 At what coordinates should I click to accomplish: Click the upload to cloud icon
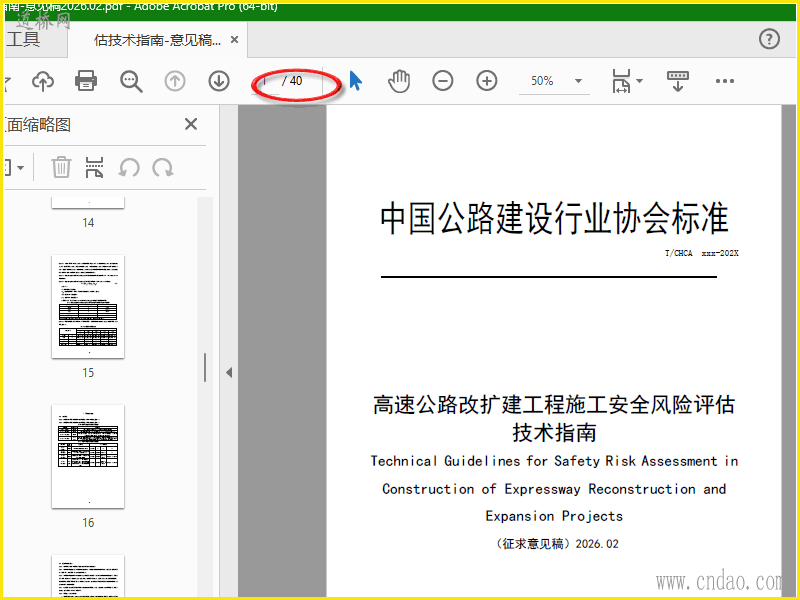pos(43,81)
